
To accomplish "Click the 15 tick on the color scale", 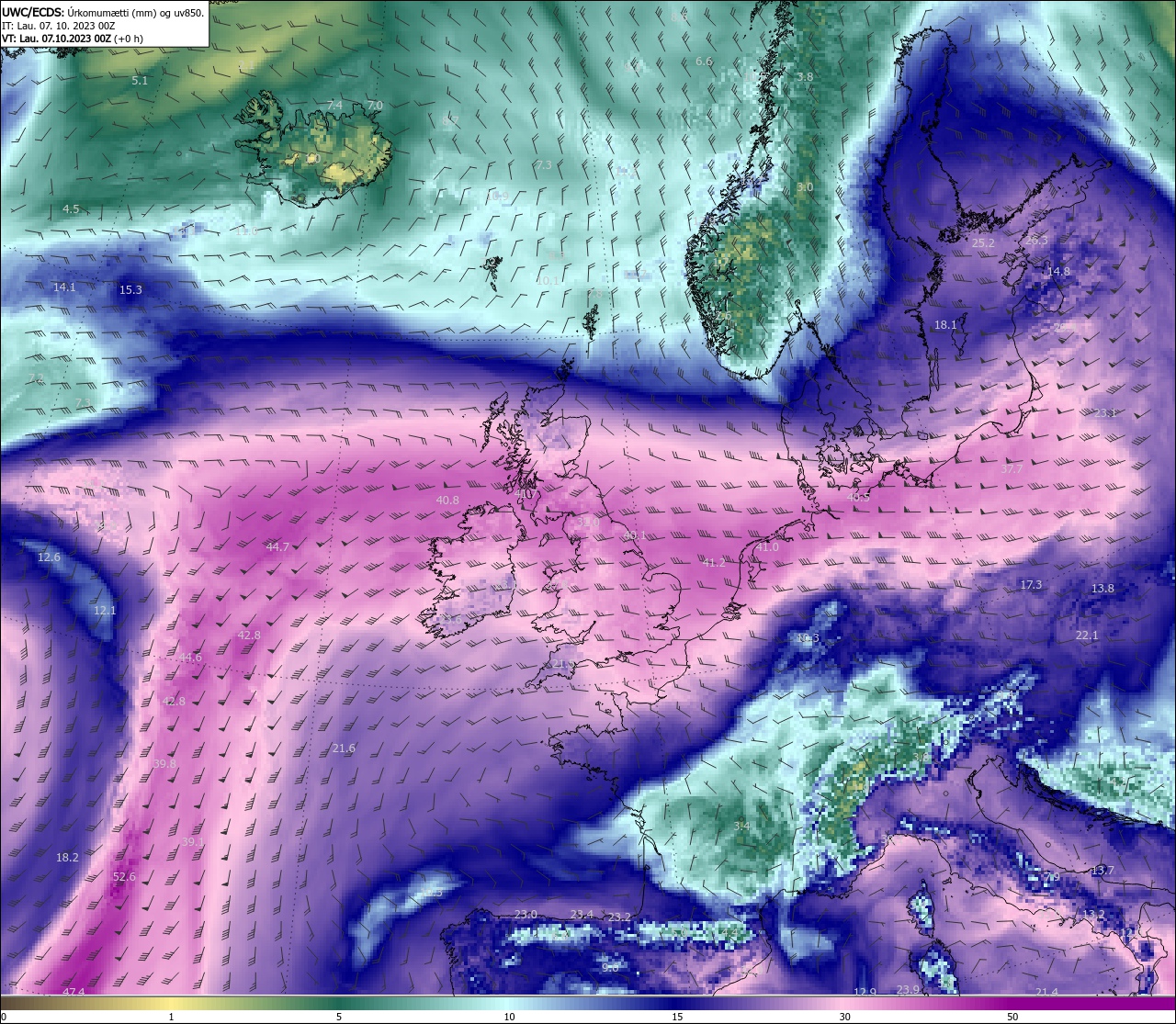I will click(676, 1017).
